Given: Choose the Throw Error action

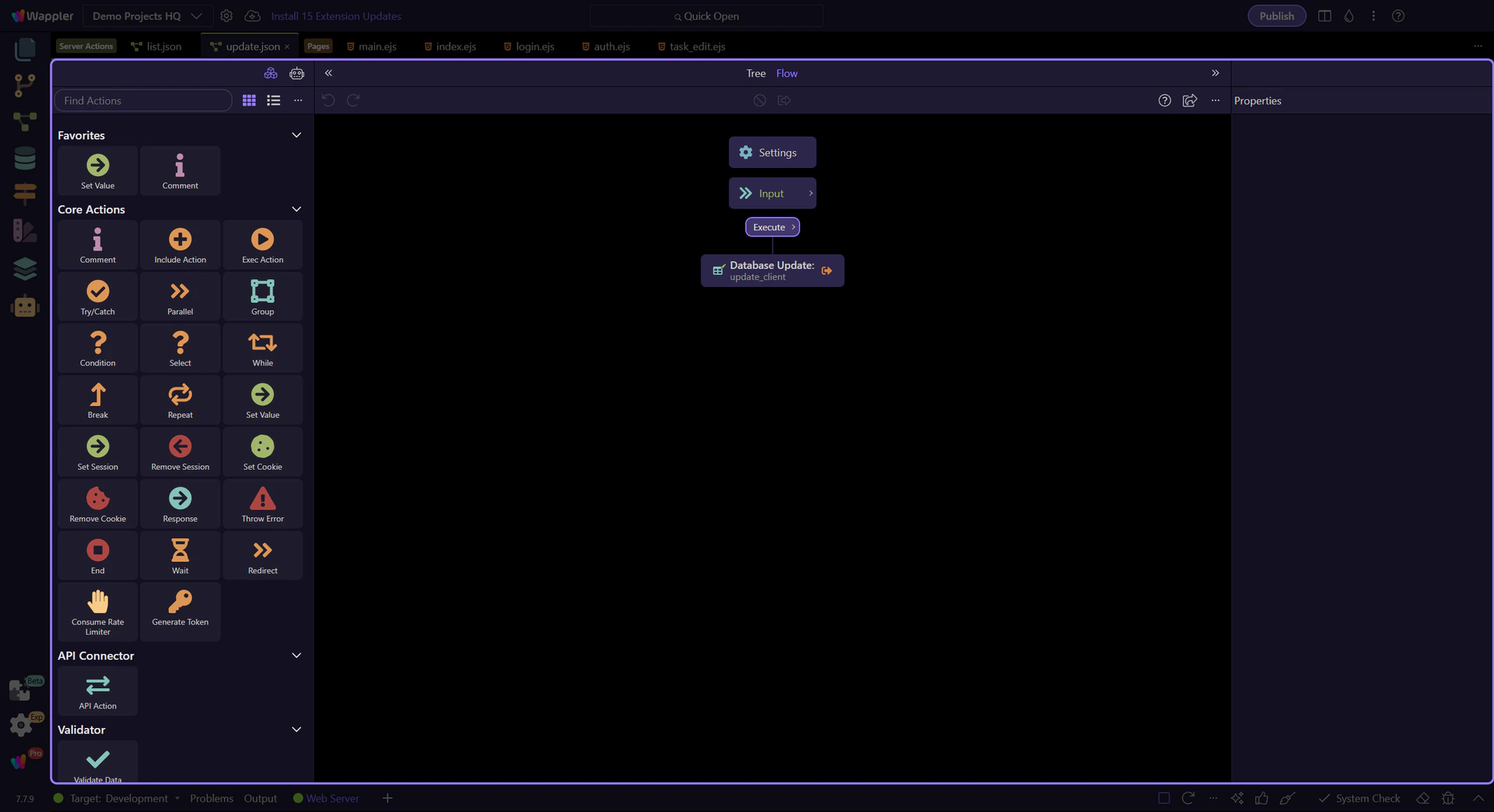Looking at the screenshot, I should coord(262,504).
